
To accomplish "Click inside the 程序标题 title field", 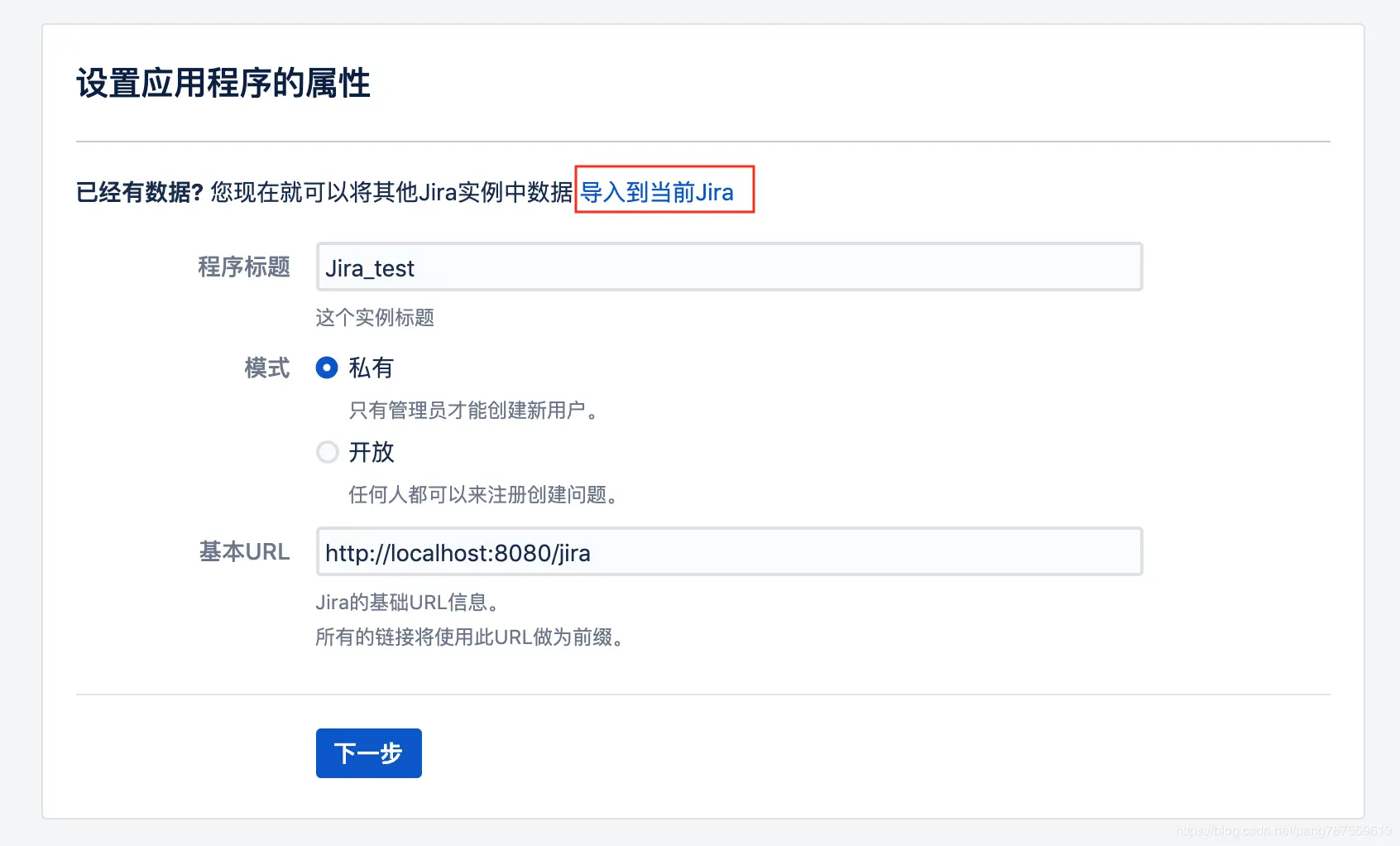I will coord(728,267).
